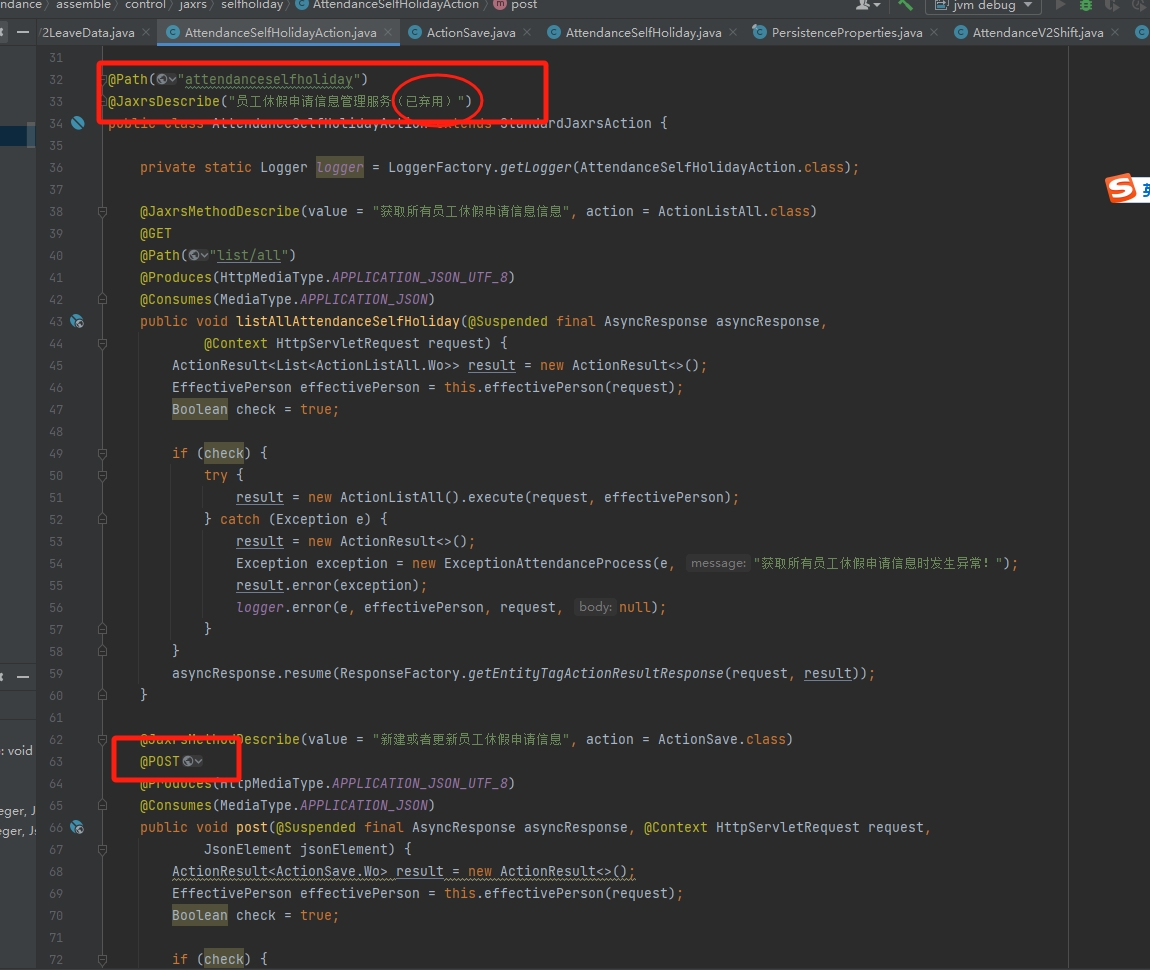Click the globe URL icon in @Path on line 32
The image size is (1150, 970).
[x=166, y=79]
